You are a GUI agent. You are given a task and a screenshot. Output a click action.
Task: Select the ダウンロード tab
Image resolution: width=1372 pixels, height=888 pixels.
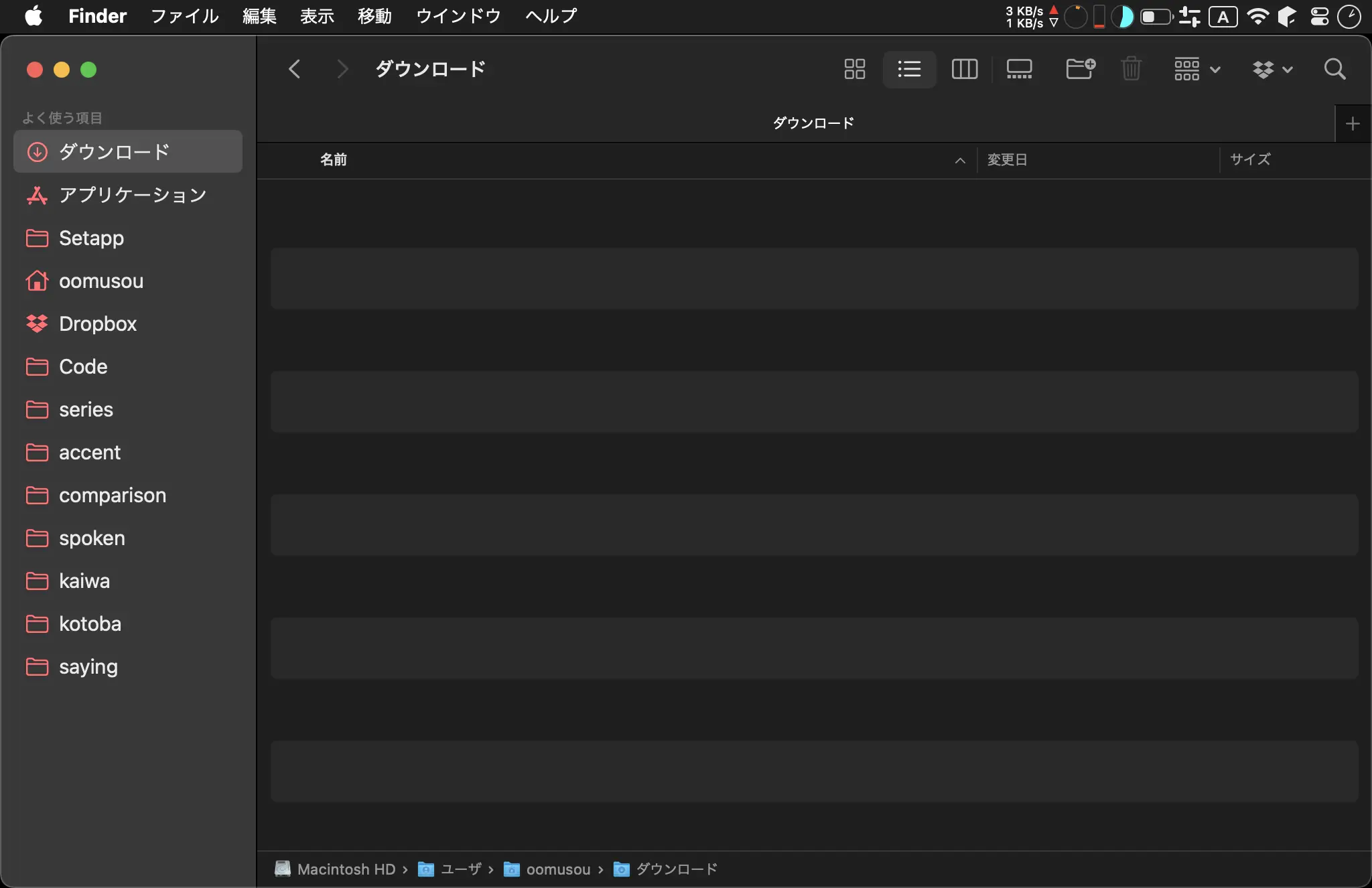(813, 123)
